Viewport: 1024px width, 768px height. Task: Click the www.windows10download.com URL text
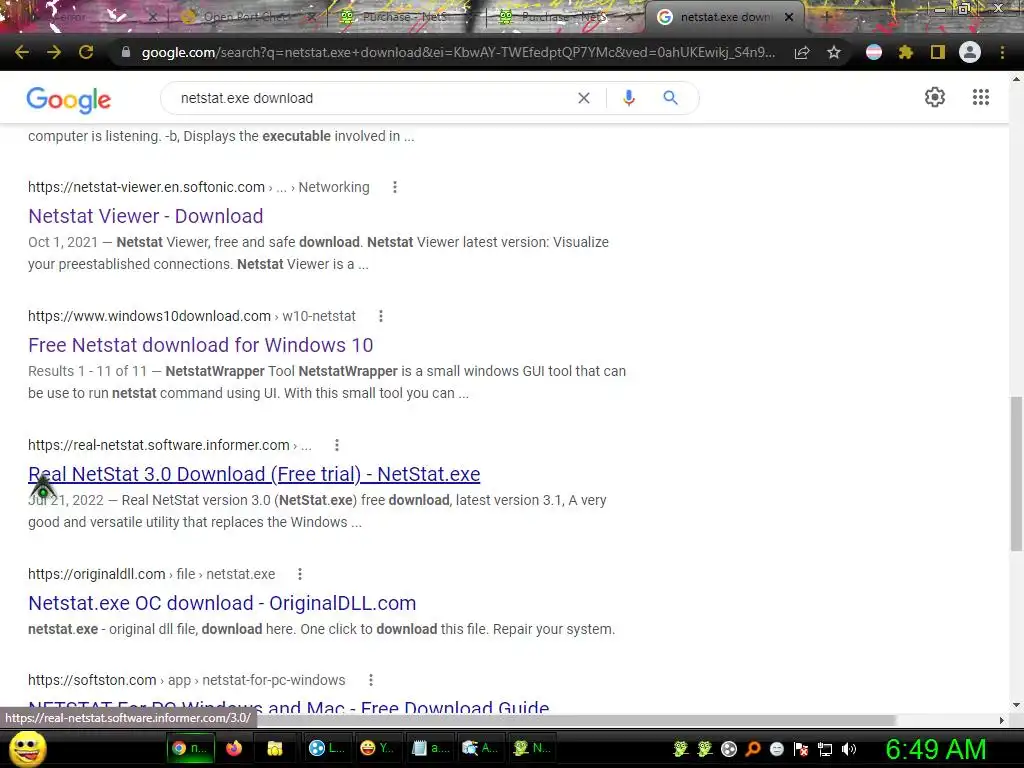coord(149,316)
